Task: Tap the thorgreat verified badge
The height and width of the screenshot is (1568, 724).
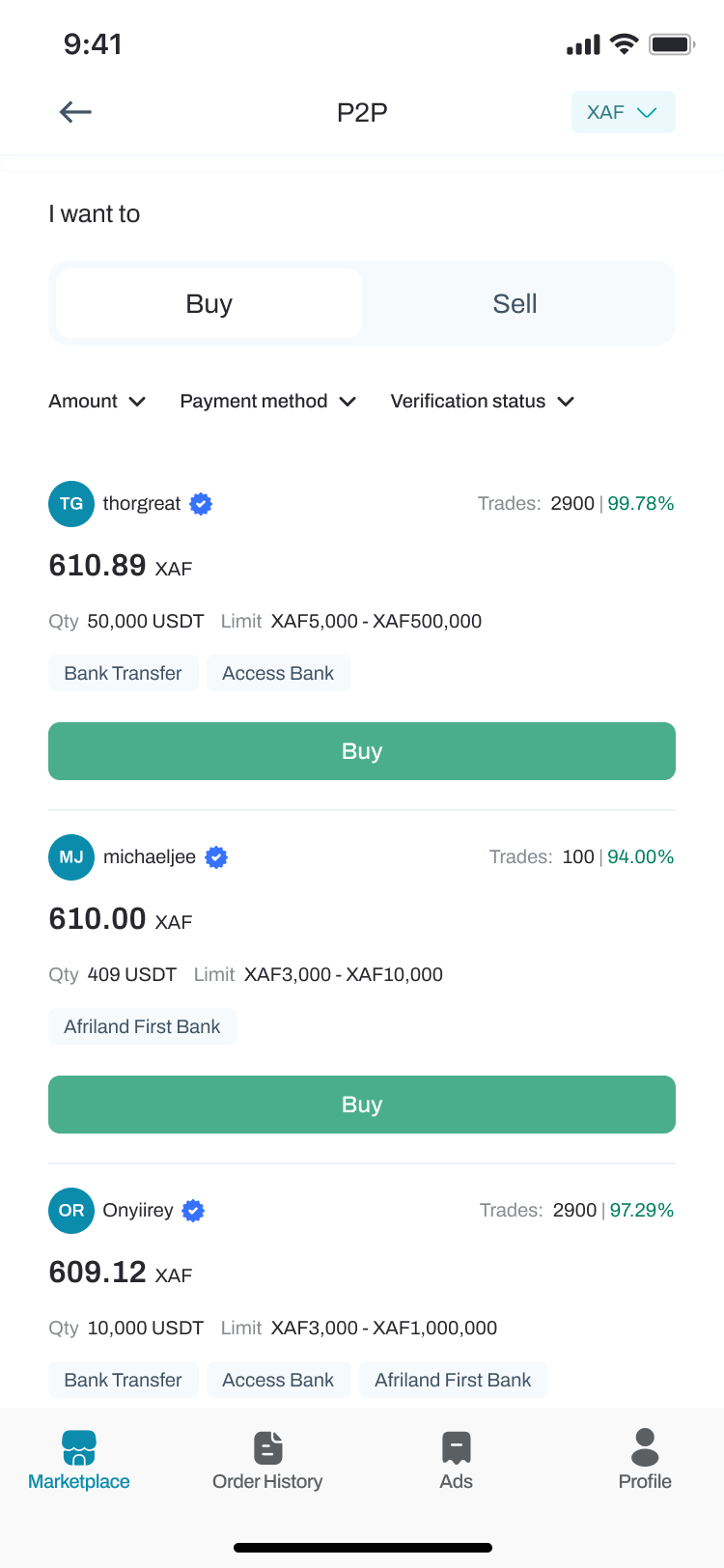Action: 201,504
